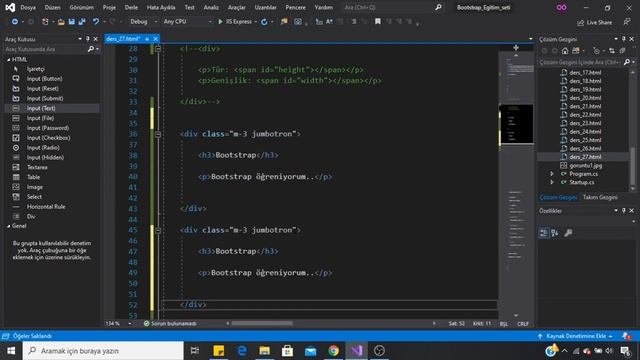
Task: Click the Save All icon in toolbar
Action: (82, 22)
